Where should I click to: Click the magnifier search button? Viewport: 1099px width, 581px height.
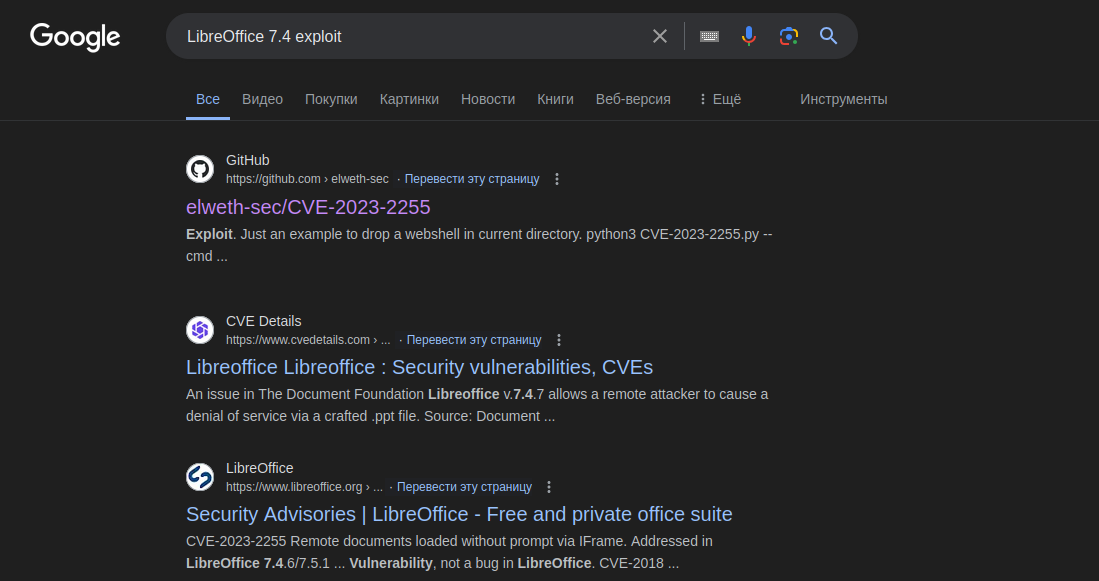coord(828,36)
